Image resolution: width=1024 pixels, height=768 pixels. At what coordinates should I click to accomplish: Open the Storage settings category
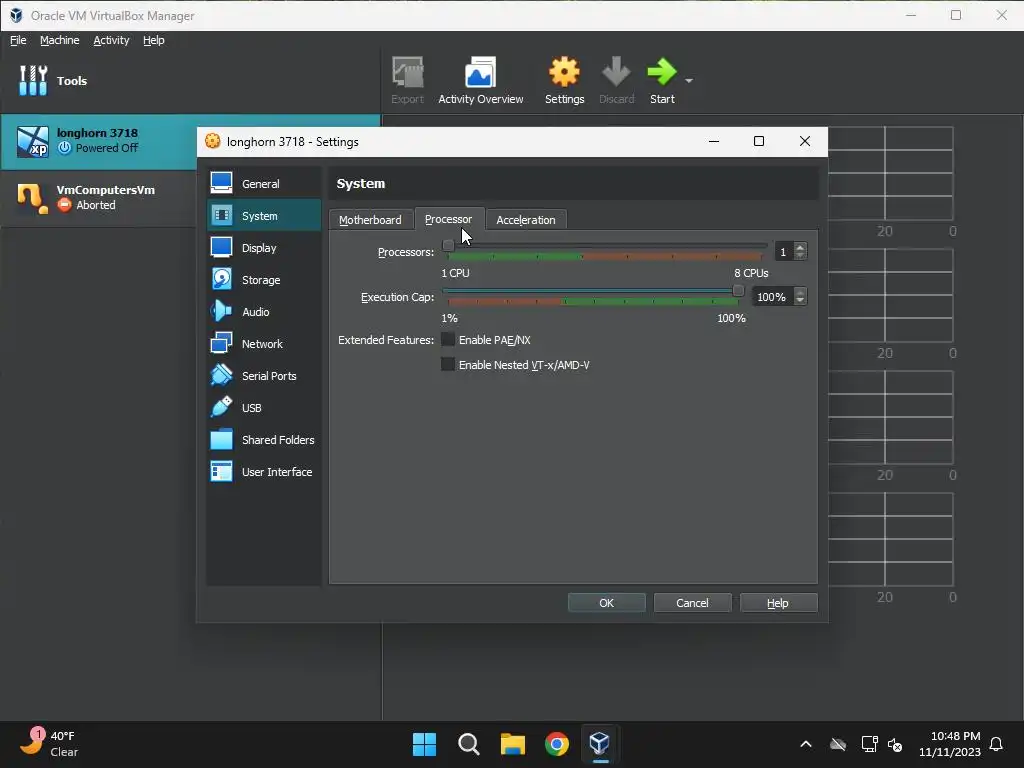coord(264,280)
